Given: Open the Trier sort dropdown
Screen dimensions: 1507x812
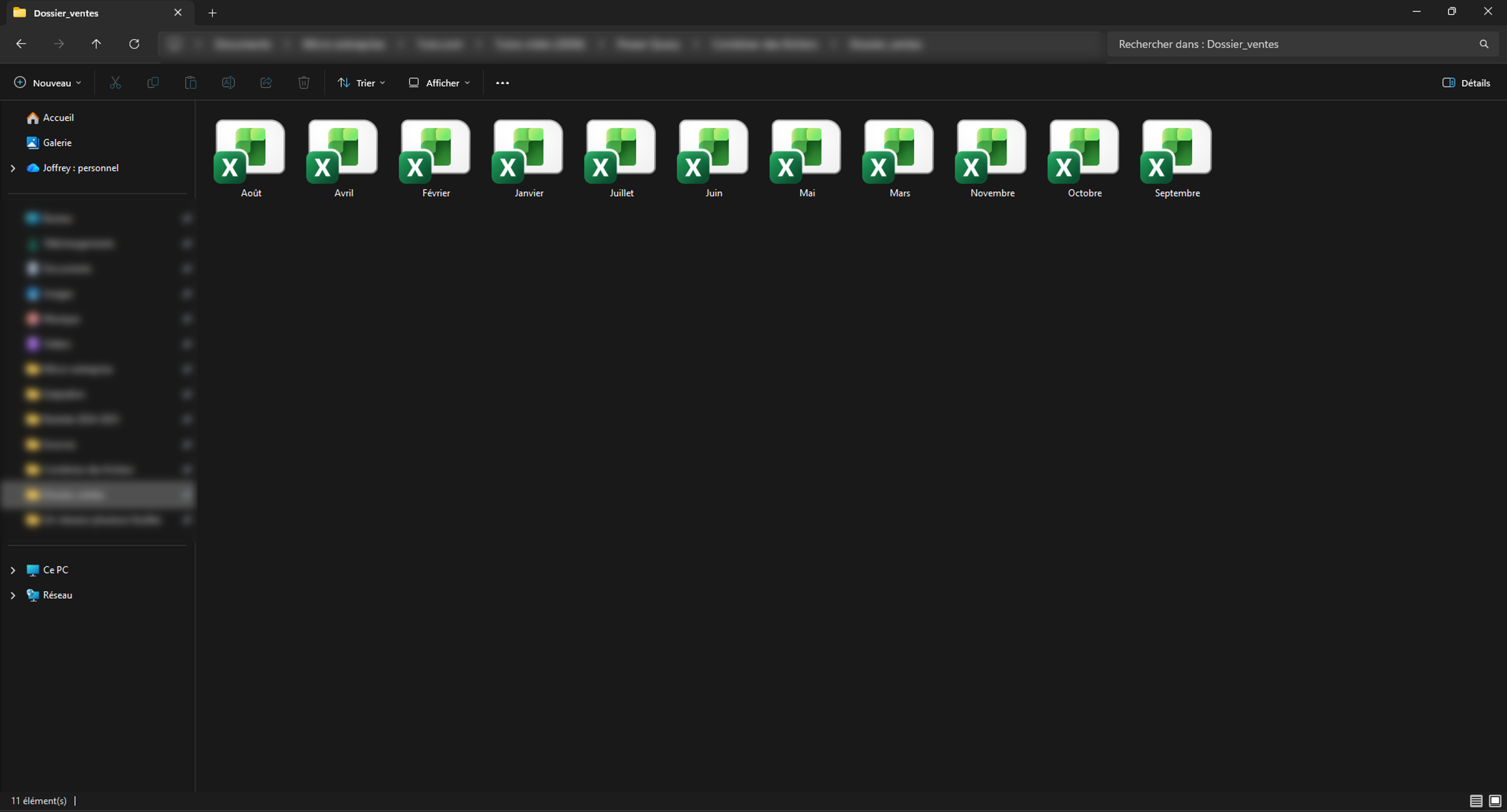Looking at the screenshot, I should tap(362, 83).
